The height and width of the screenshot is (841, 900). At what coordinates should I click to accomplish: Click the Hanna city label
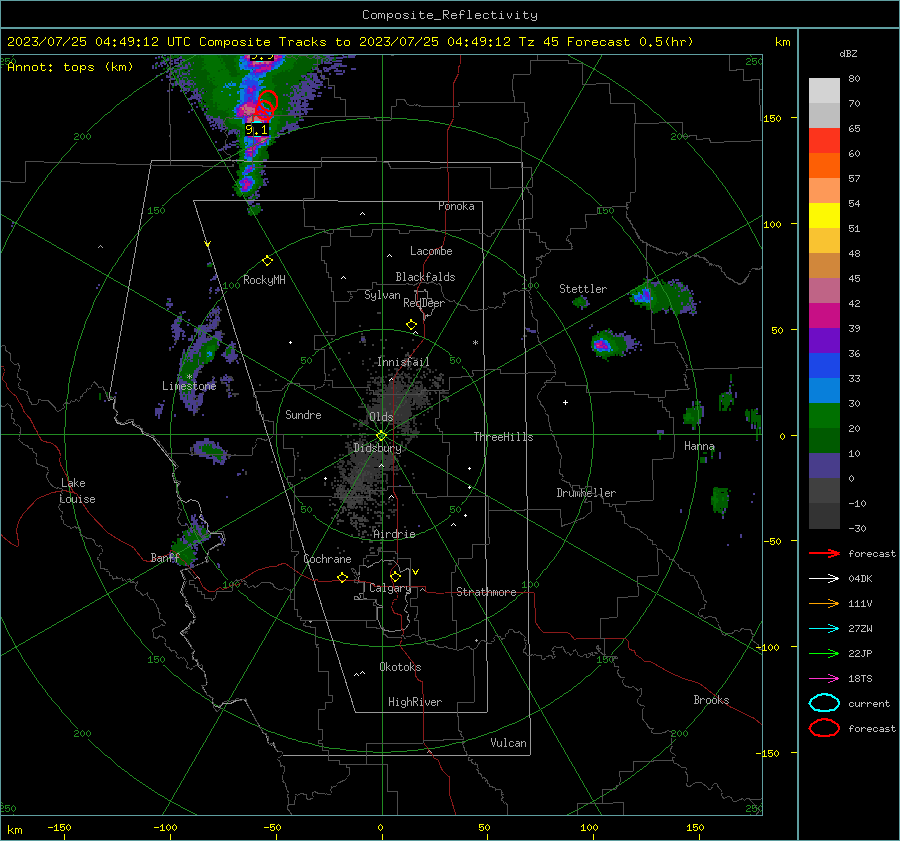pyautogui.click(x=699, y=446)
